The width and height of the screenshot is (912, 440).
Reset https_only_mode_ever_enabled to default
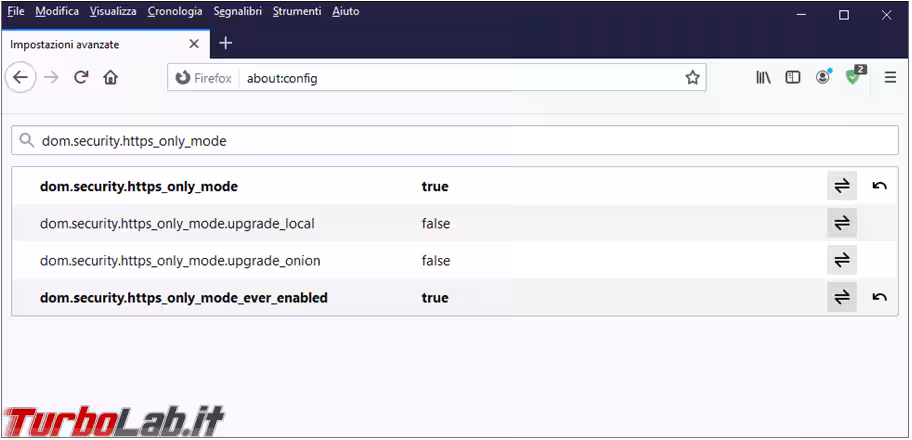point(879,297)
